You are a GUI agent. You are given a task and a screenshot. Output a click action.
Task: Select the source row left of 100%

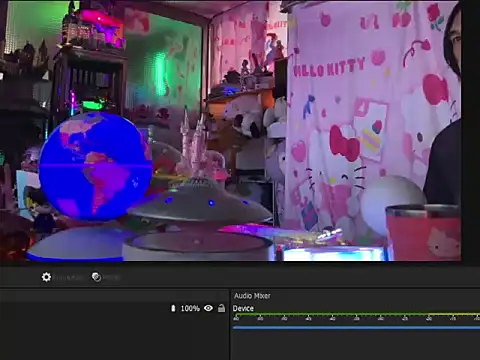pos(85,308)
